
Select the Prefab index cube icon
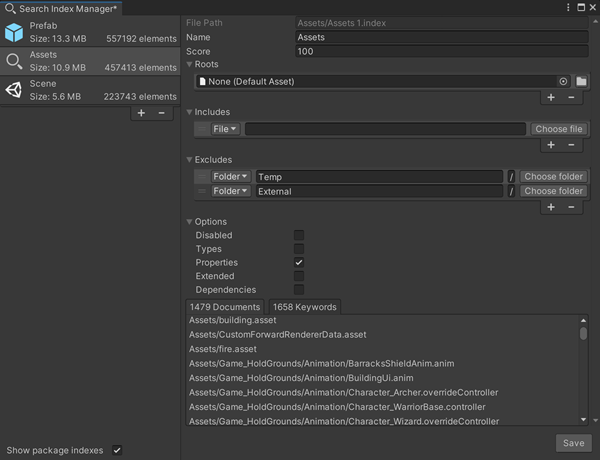[15, 31]
